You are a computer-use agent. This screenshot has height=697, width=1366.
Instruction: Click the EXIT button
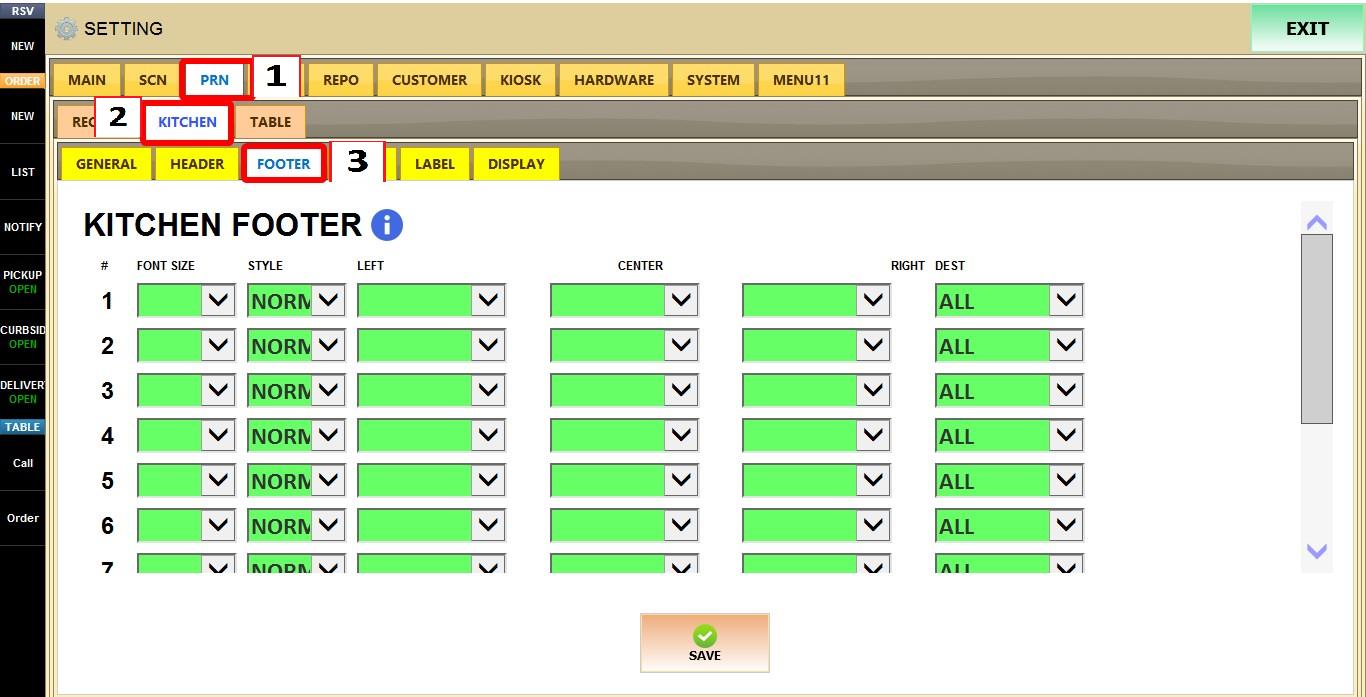(x=1307, y=29)
